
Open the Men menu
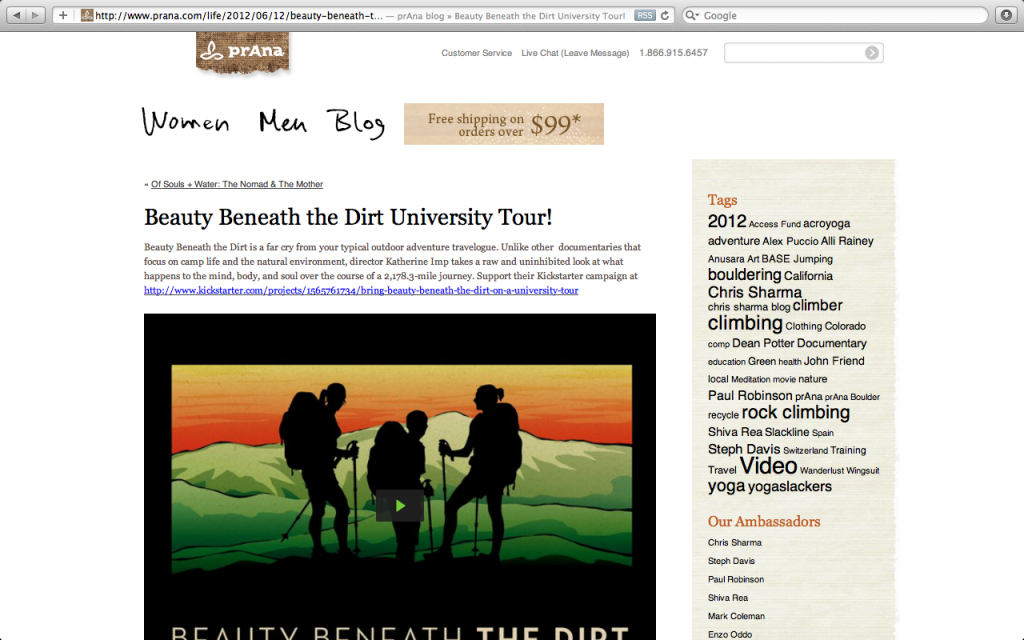click(x=283, y=121)
